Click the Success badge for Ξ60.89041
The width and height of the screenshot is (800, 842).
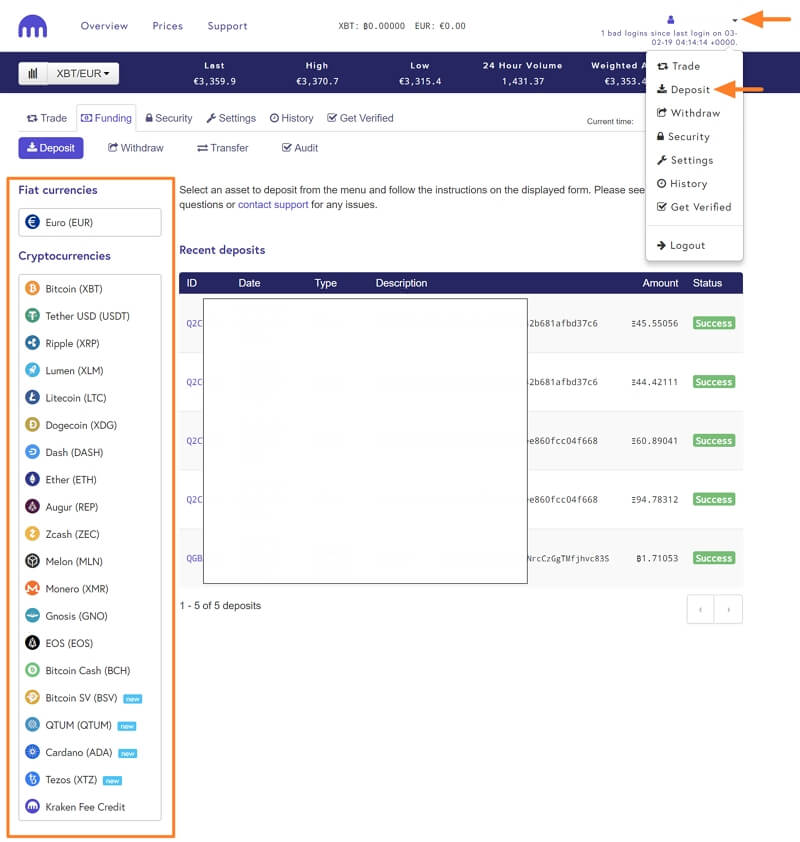tap(714, 440)
